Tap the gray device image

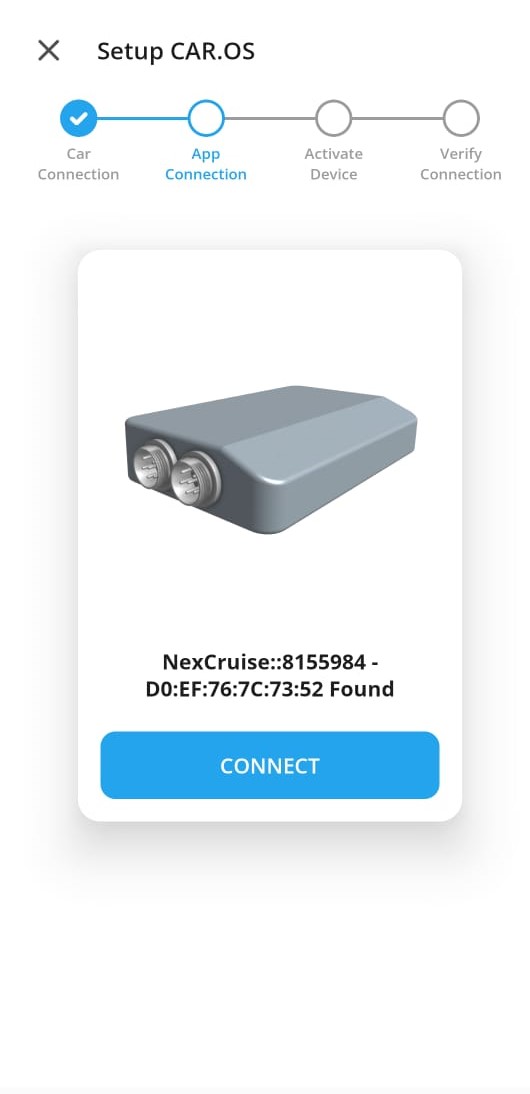click(x=271, y=459)
